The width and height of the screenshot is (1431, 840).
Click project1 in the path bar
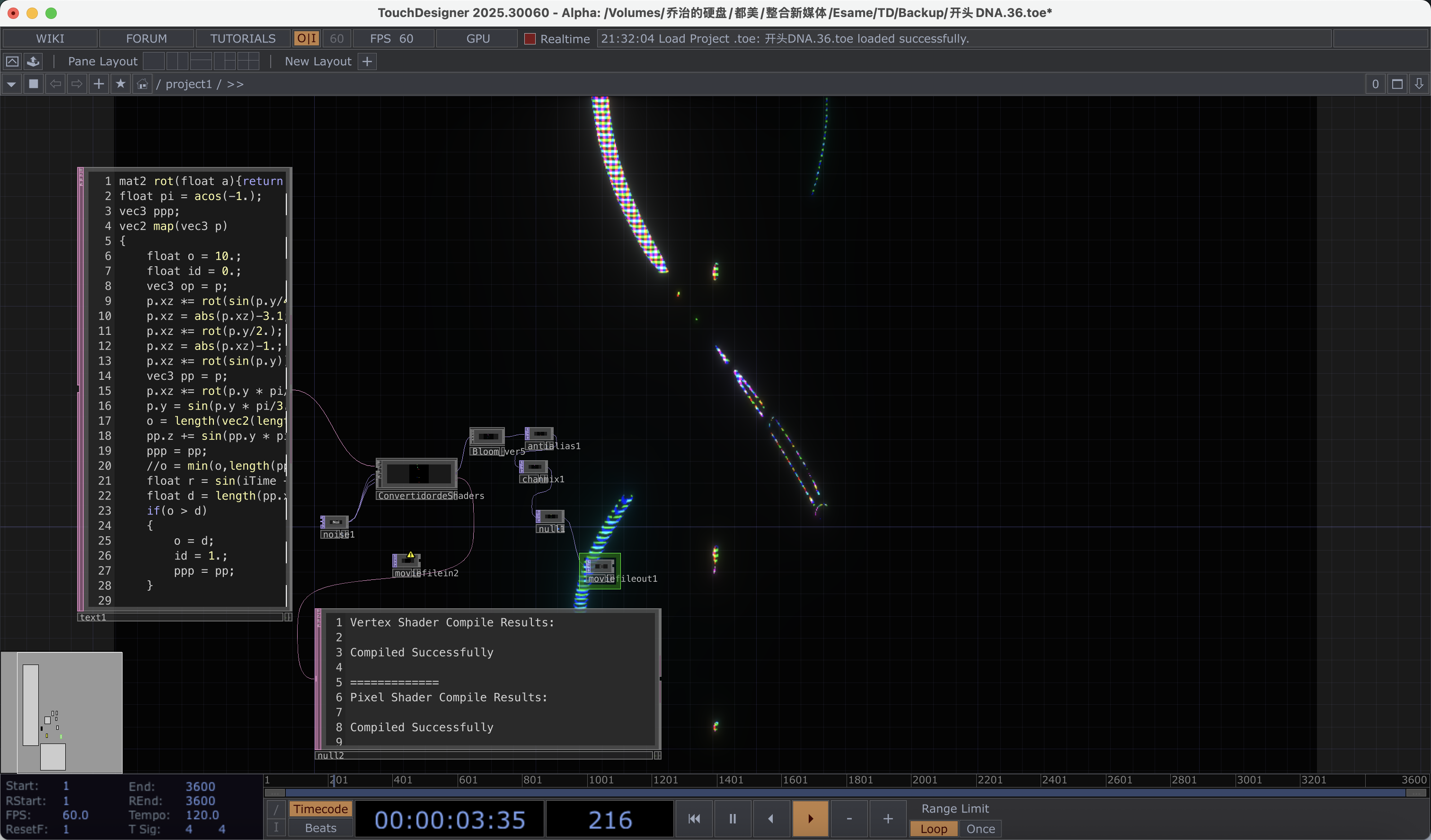[x=188, y=84]
